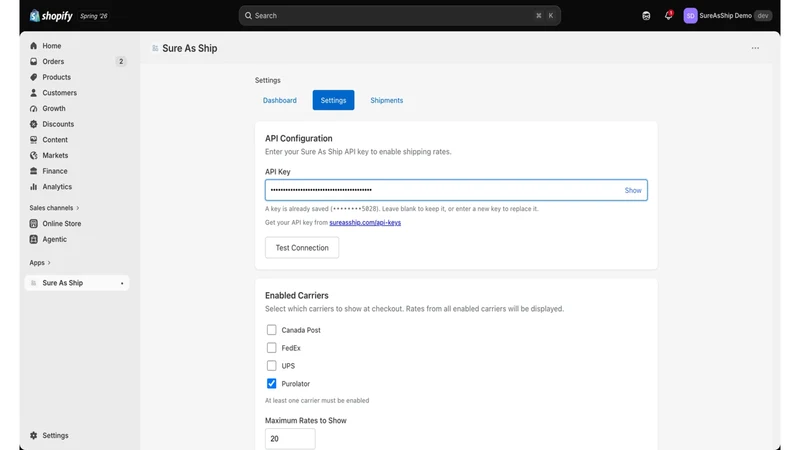The height and width of the screenshot is (450, 800).
Task: Open the notifications bell icon
Action: [668, 15]
